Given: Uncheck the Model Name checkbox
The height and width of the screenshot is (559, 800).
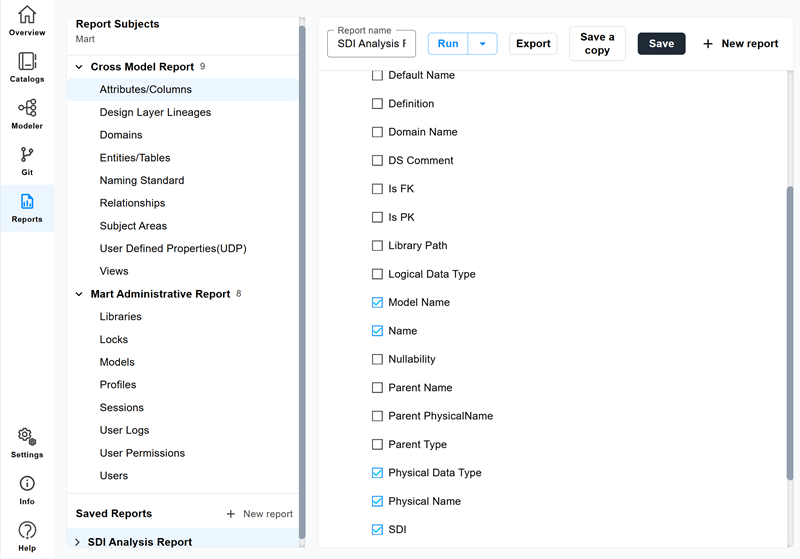Looking at the screenshot, I should tap(377, 302).
